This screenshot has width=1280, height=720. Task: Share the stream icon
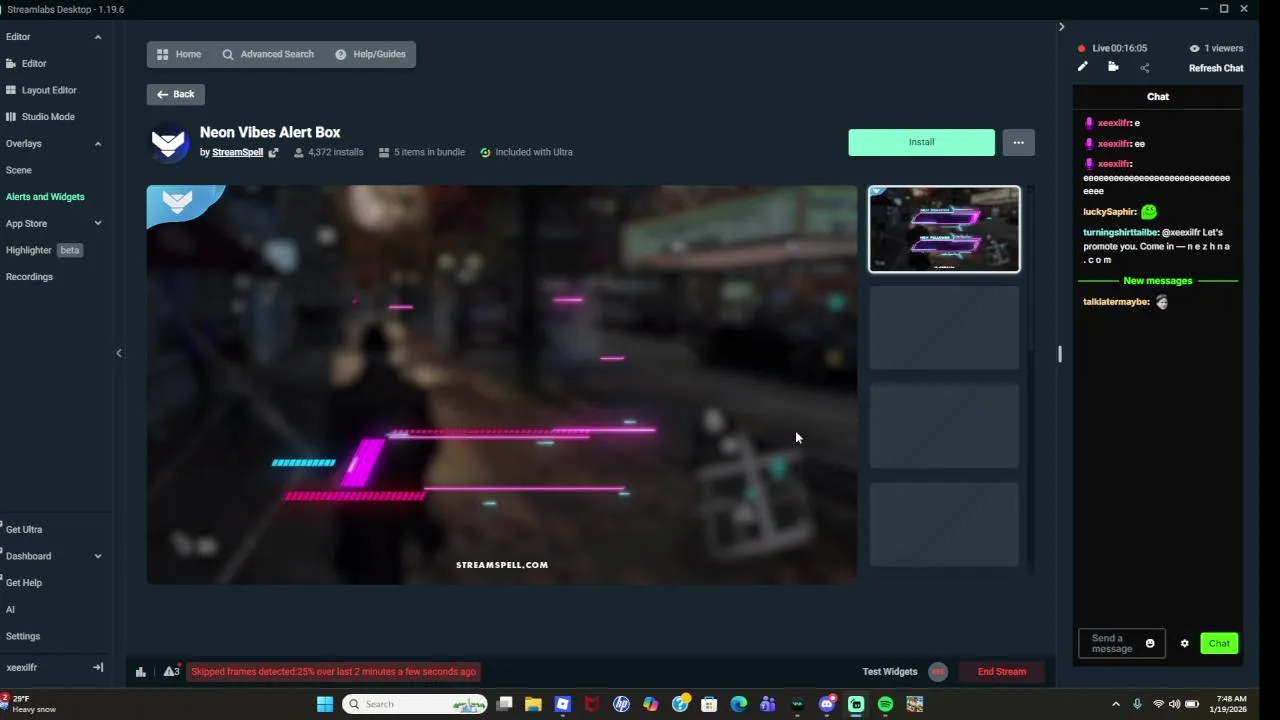click(1145, 68)
